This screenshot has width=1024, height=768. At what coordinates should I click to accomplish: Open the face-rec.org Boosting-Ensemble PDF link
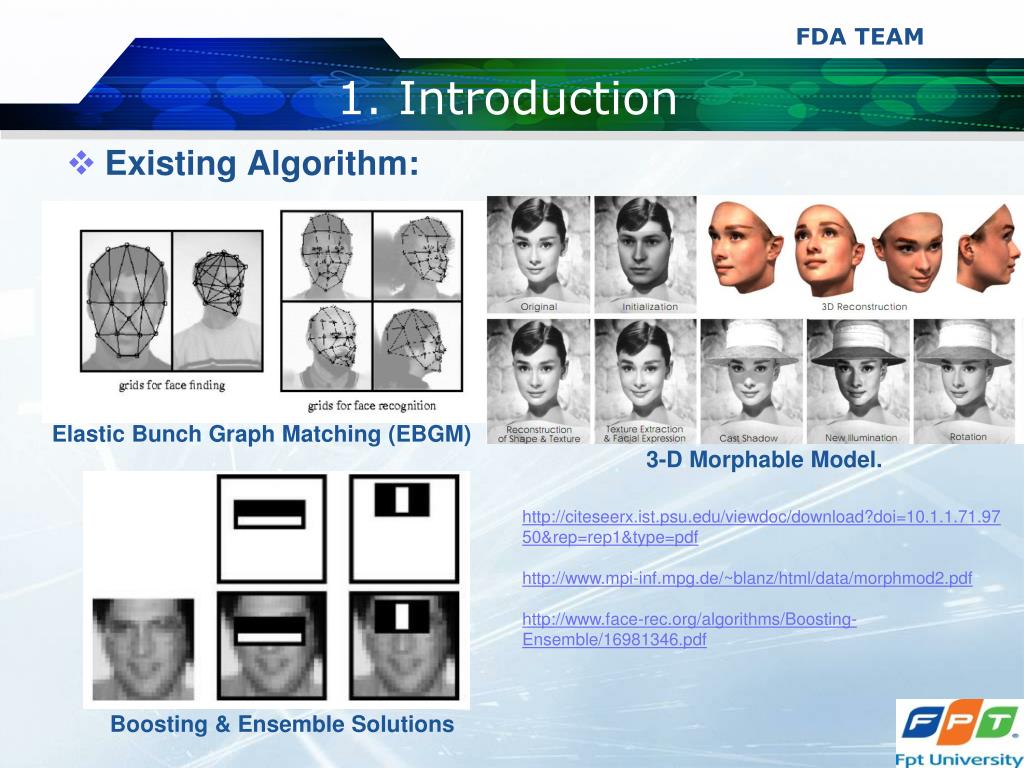tap(690, 629)
